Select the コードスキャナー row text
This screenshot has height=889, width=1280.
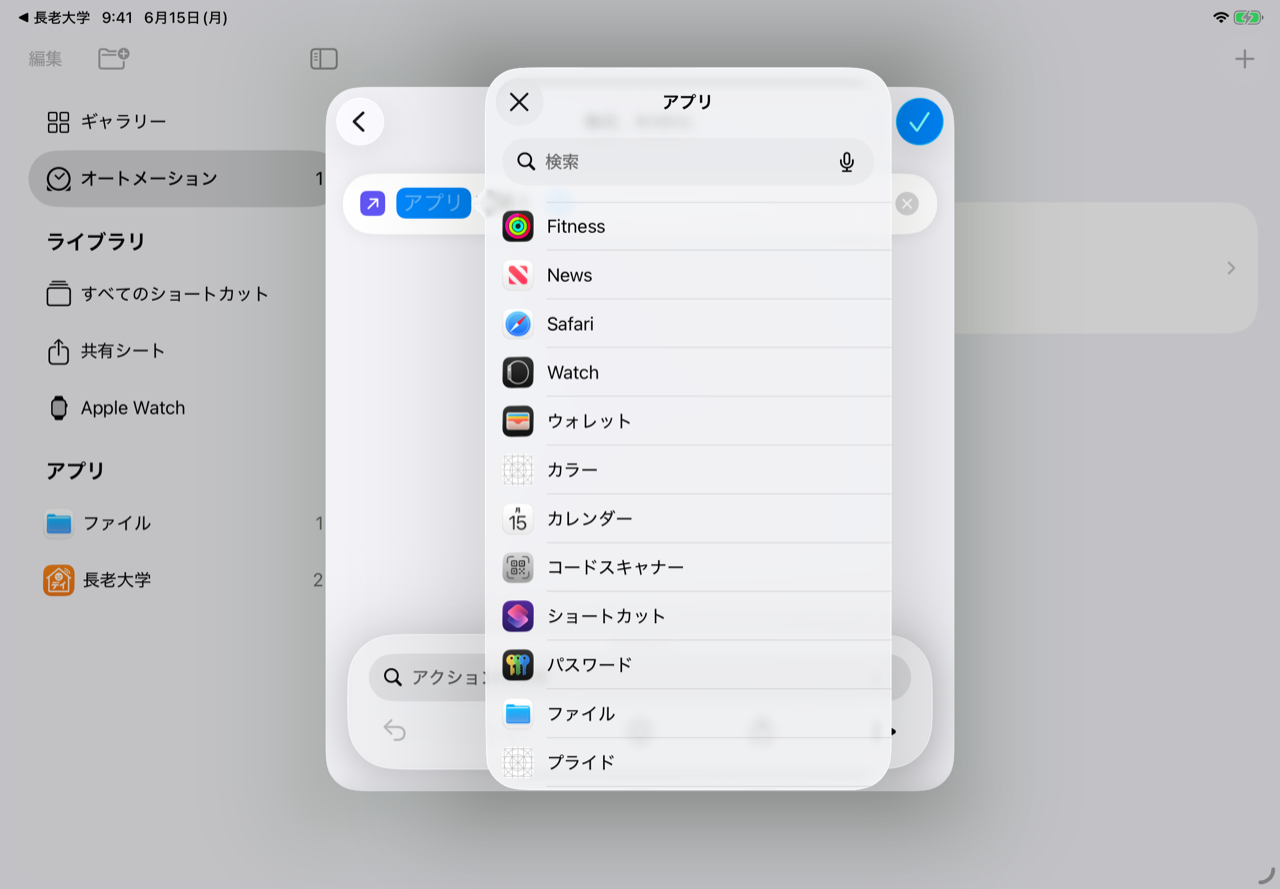point(615,568)
